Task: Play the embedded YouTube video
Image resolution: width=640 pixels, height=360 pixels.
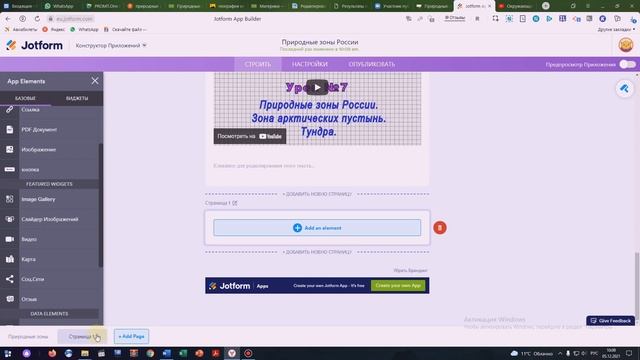Action: click(x=317, y=87)
